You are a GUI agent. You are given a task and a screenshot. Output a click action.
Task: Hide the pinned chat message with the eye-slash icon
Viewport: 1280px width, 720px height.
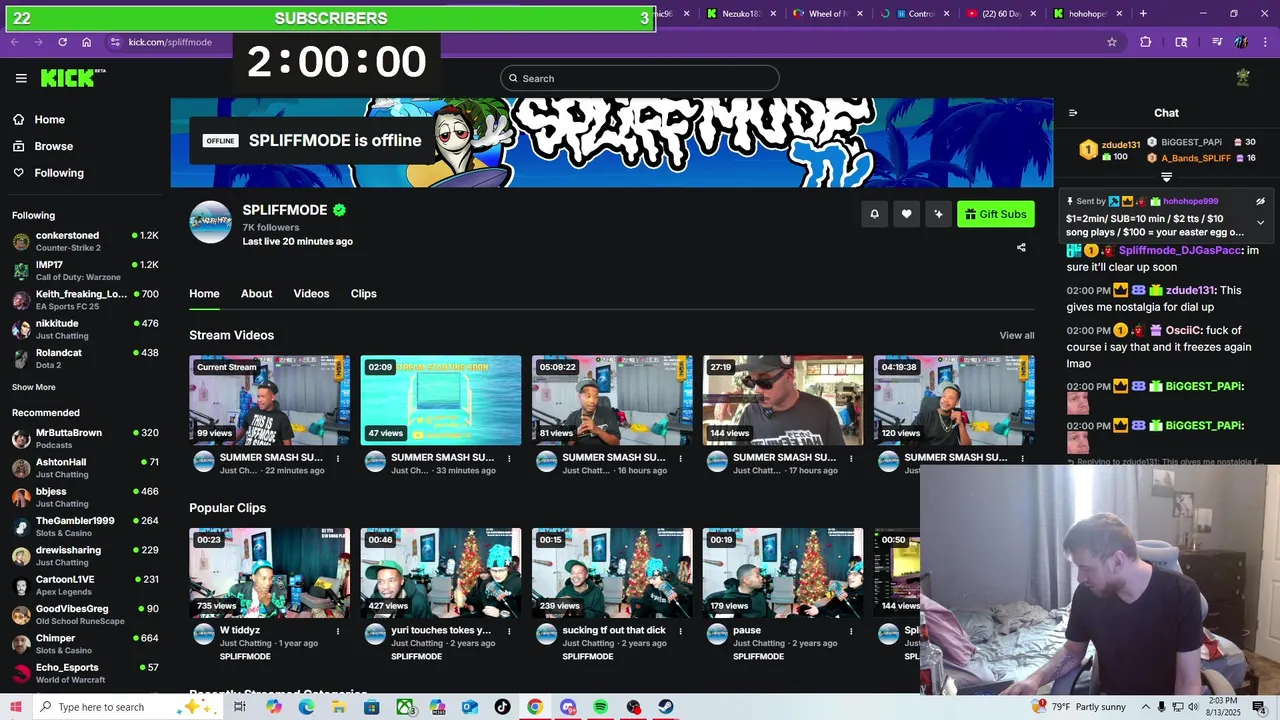point(1260,201)
